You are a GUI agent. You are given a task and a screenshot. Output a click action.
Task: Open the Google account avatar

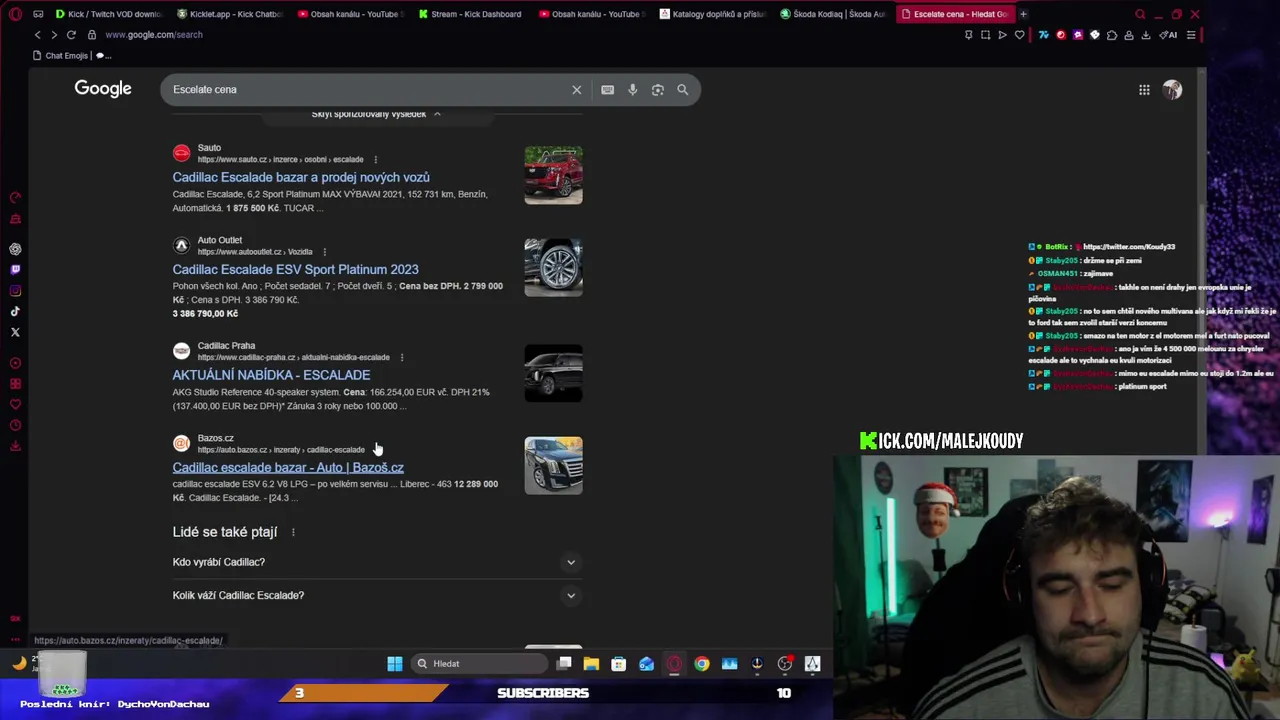coord(1172,90)
